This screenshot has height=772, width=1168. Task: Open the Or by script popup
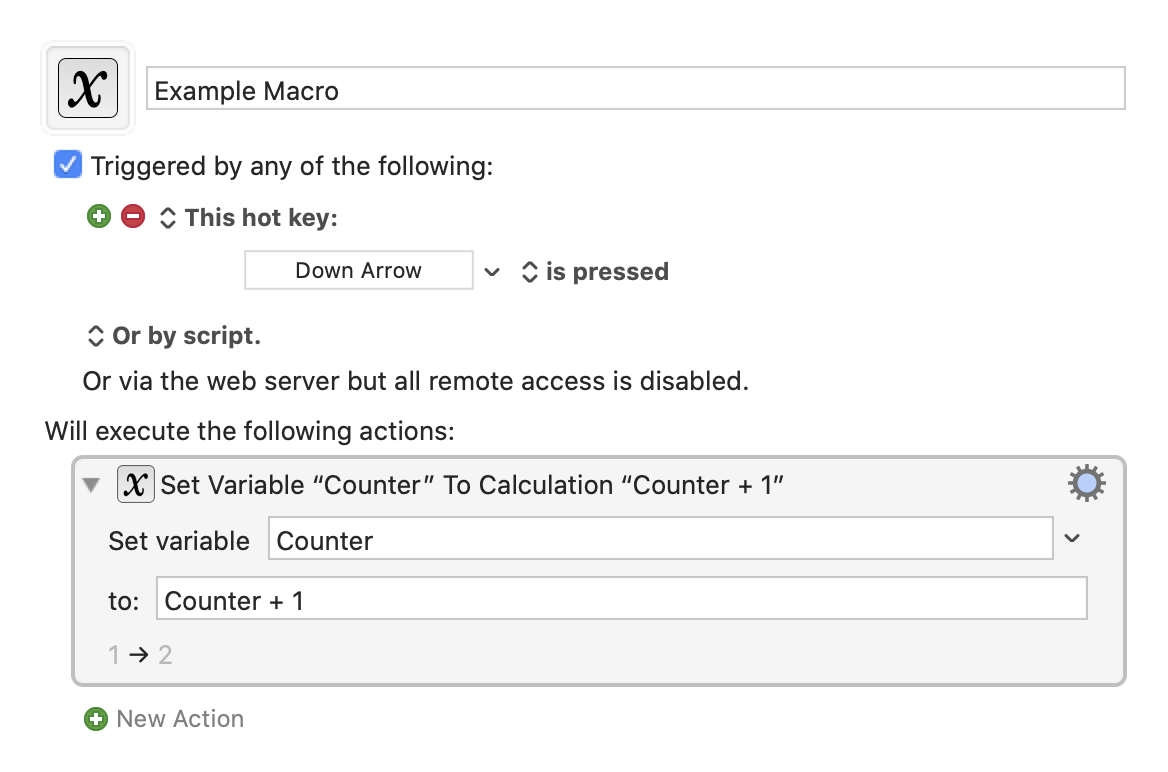pos(174,336)
